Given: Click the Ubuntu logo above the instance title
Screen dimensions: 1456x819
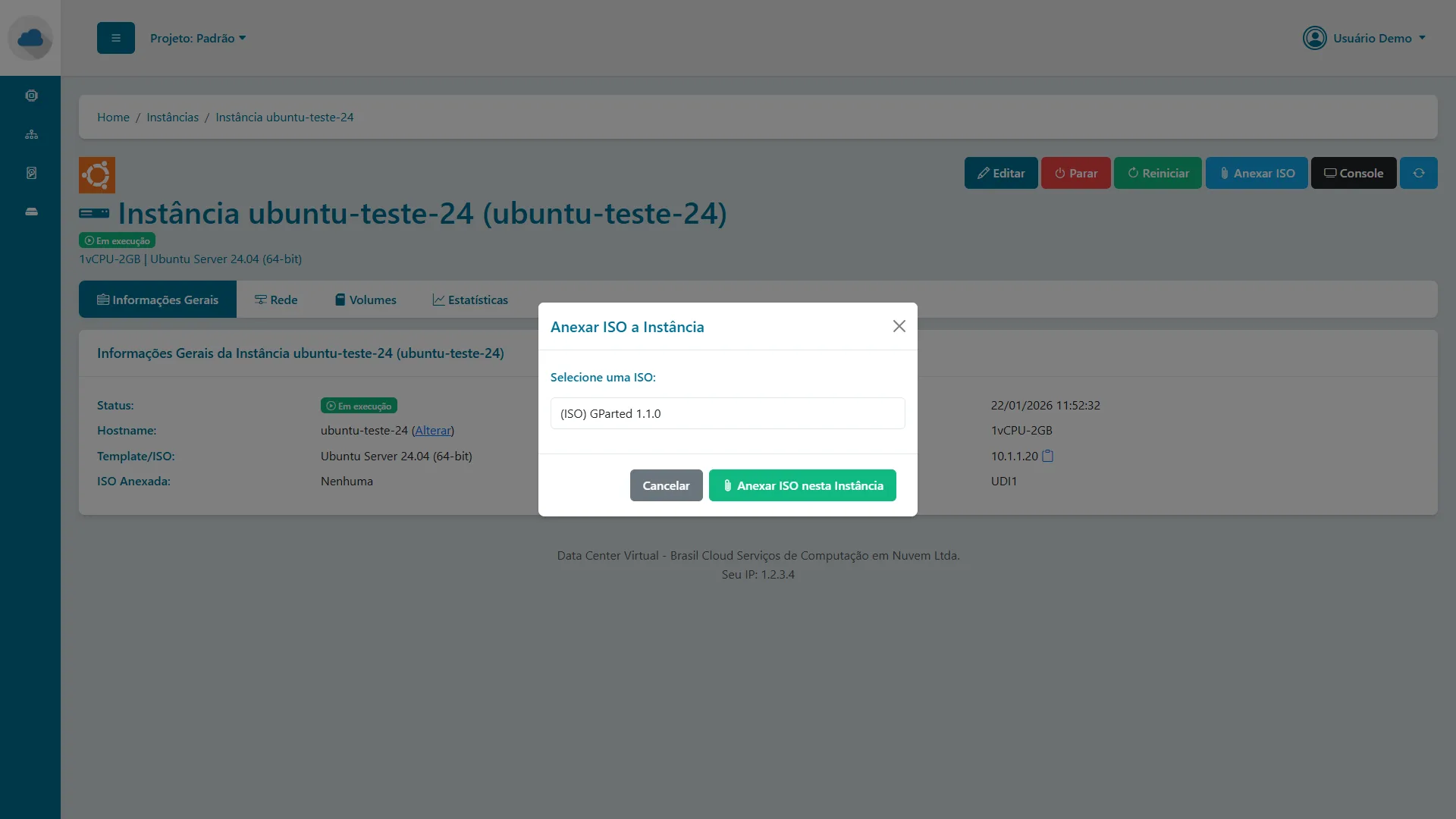Looking at the screenshot, I should pos(96,174).
